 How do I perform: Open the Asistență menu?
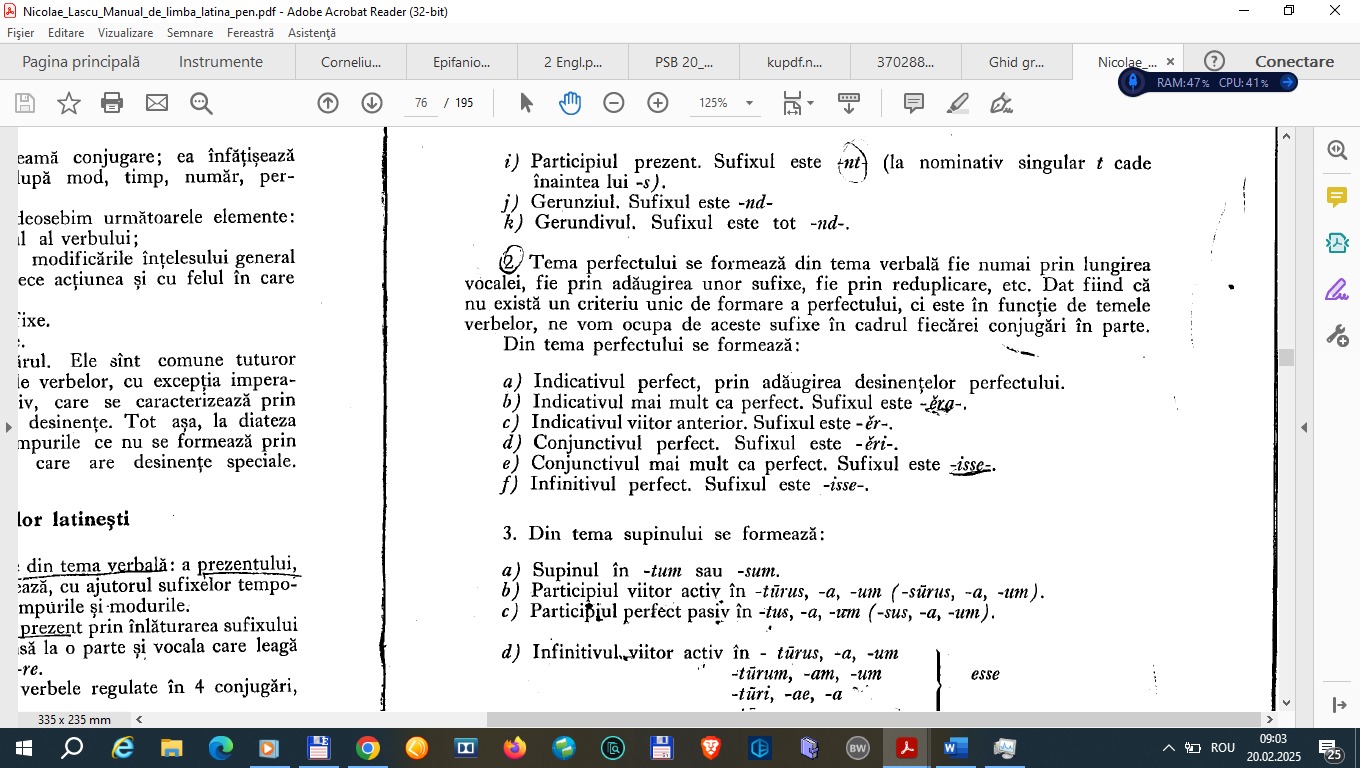pos(312,33)
